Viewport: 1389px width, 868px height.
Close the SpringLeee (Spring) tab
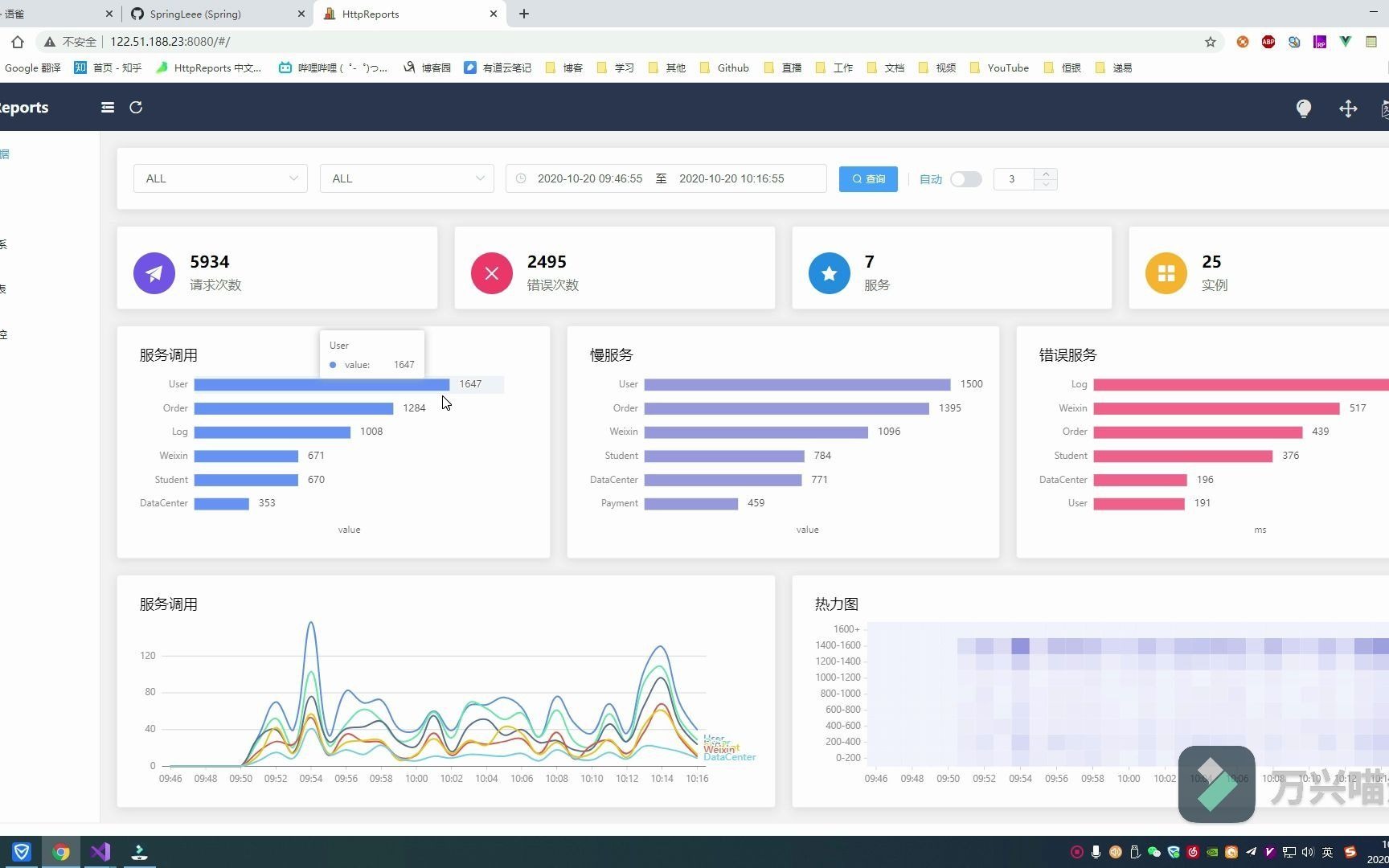(x=301, y=14)
